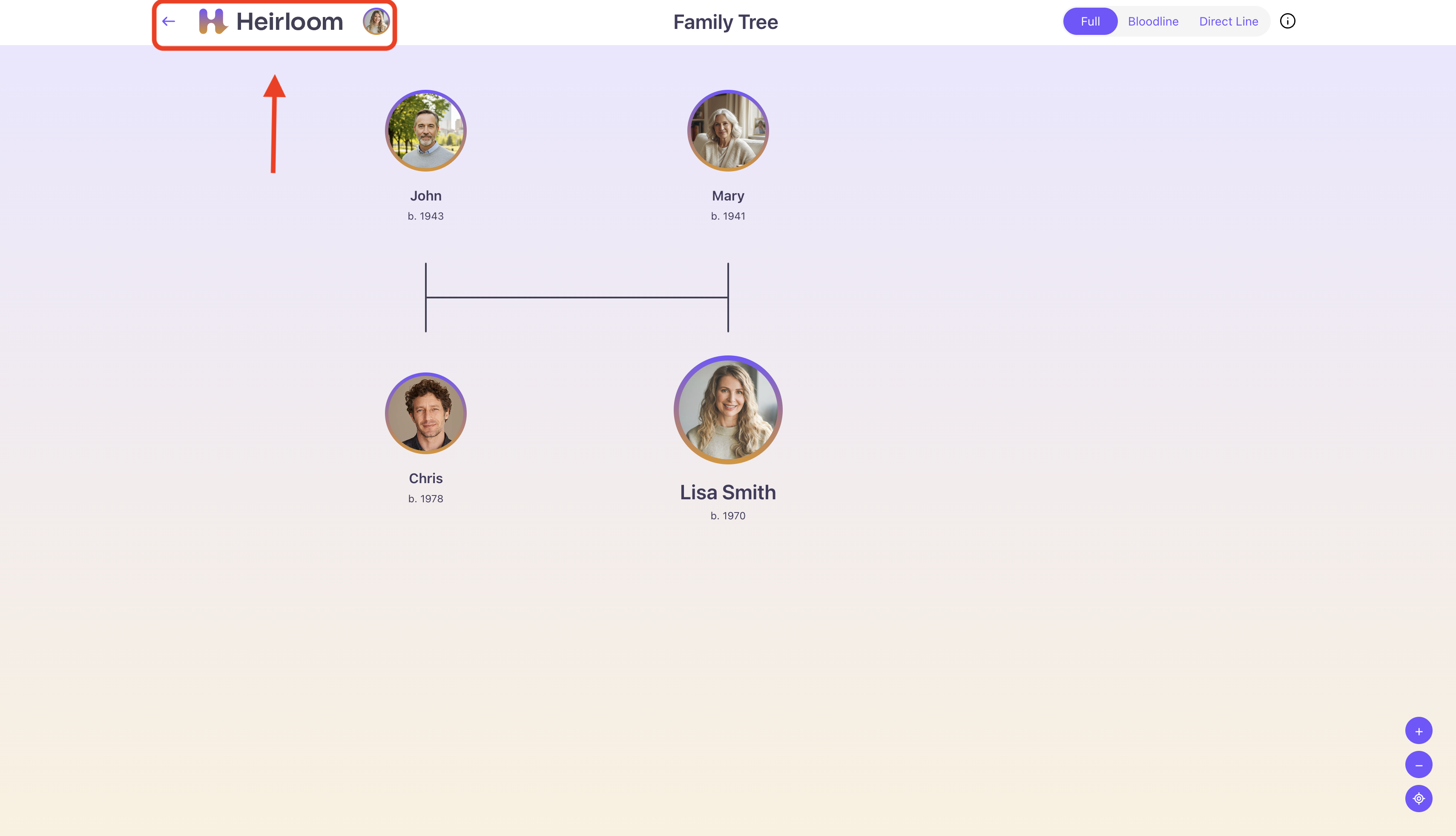Select Lisa Smith's portrait
Image resolution: width=1456 pixels, height=836 pixels.
coord(728,410)
